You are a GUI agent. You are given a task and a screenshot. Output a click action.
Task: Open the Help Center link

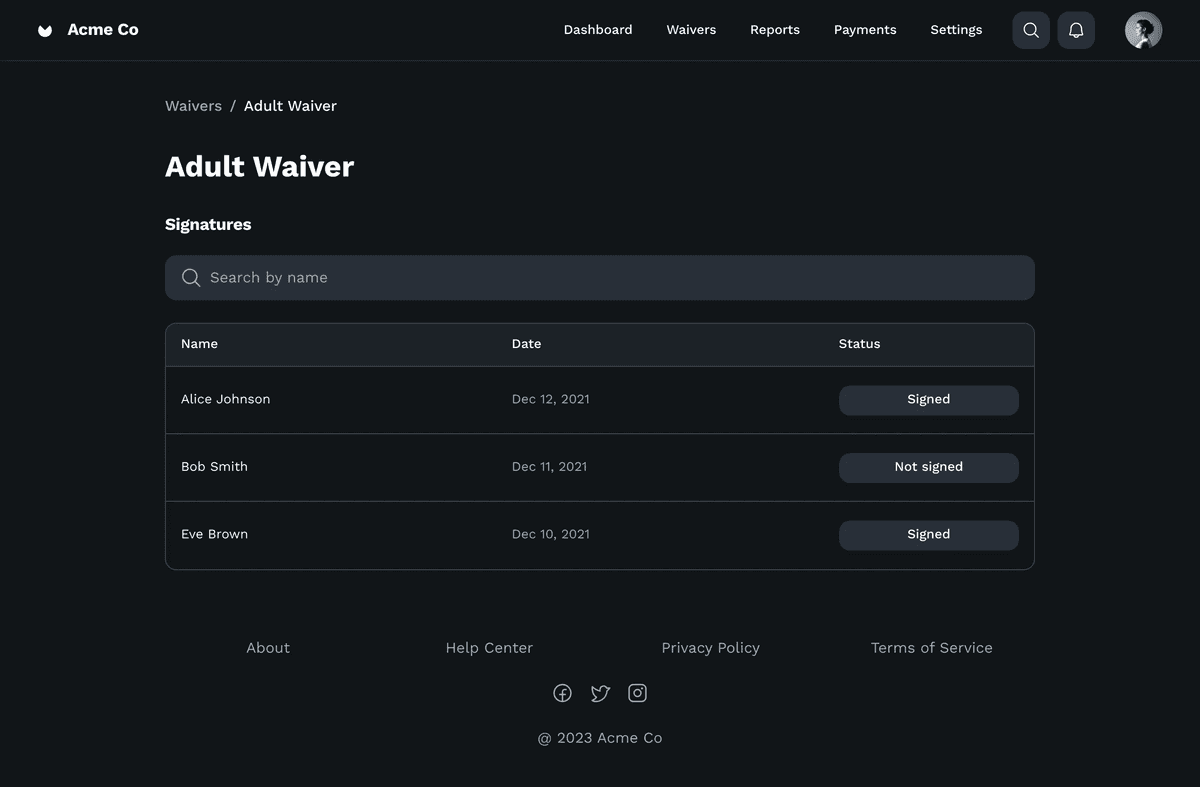(x=489, y=647)
